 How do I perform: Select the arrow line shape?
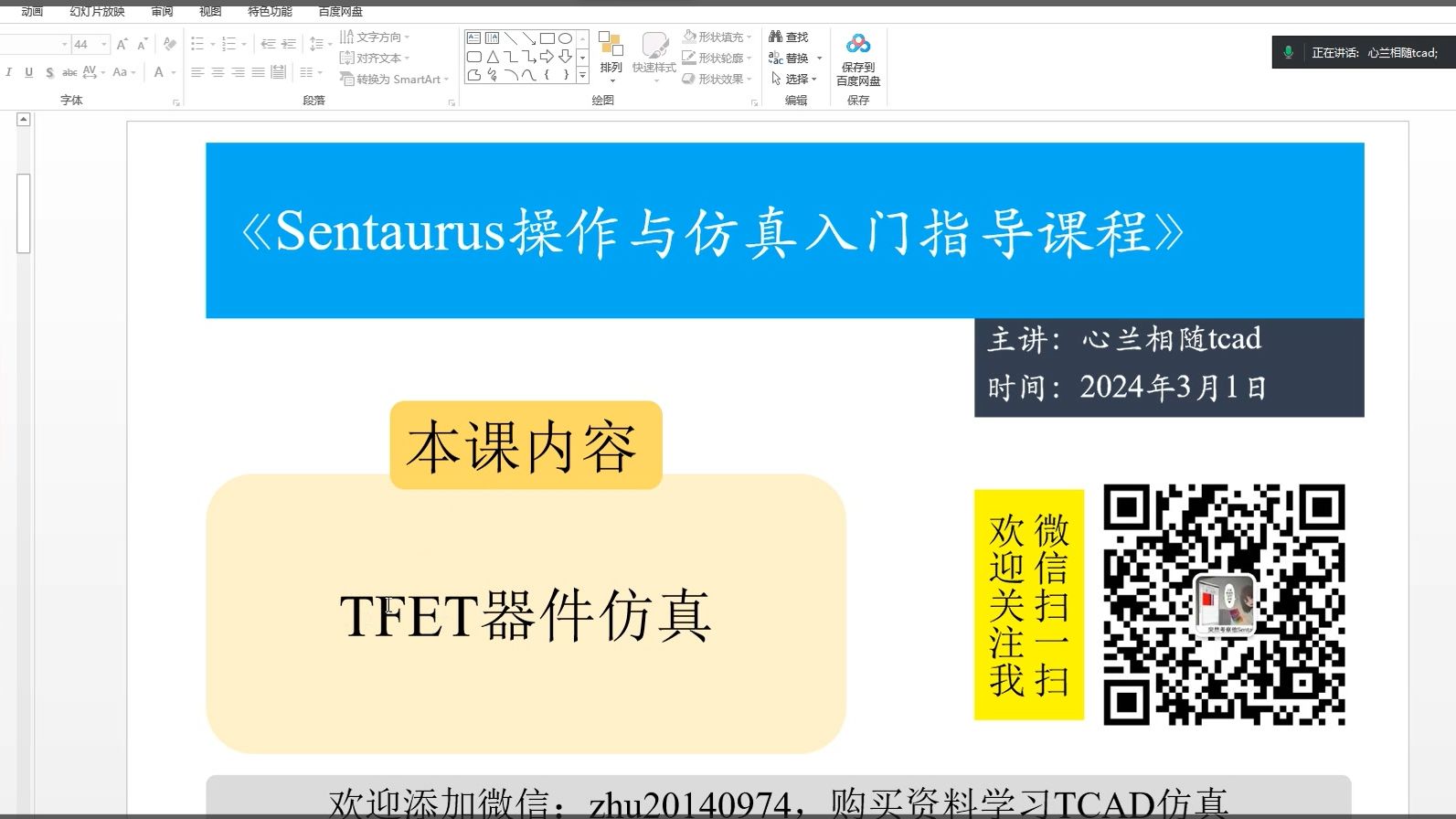click(x=529, y=37)
